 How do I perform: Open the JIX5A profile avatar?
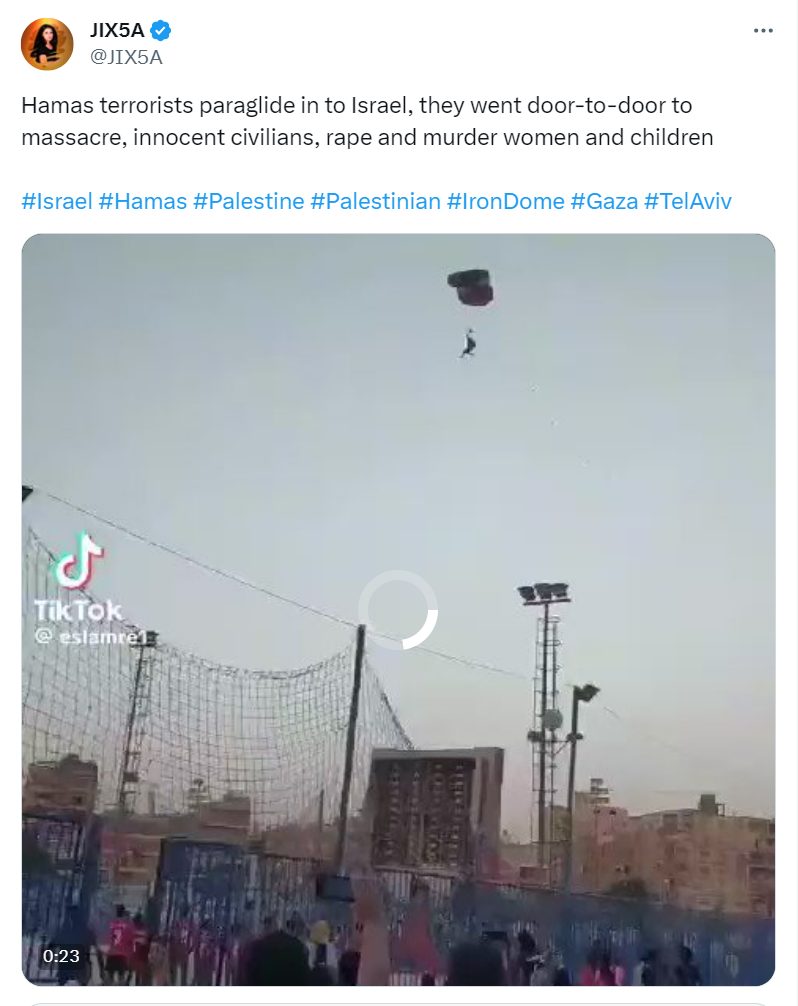pyautogui.click(x=47, y=44)
